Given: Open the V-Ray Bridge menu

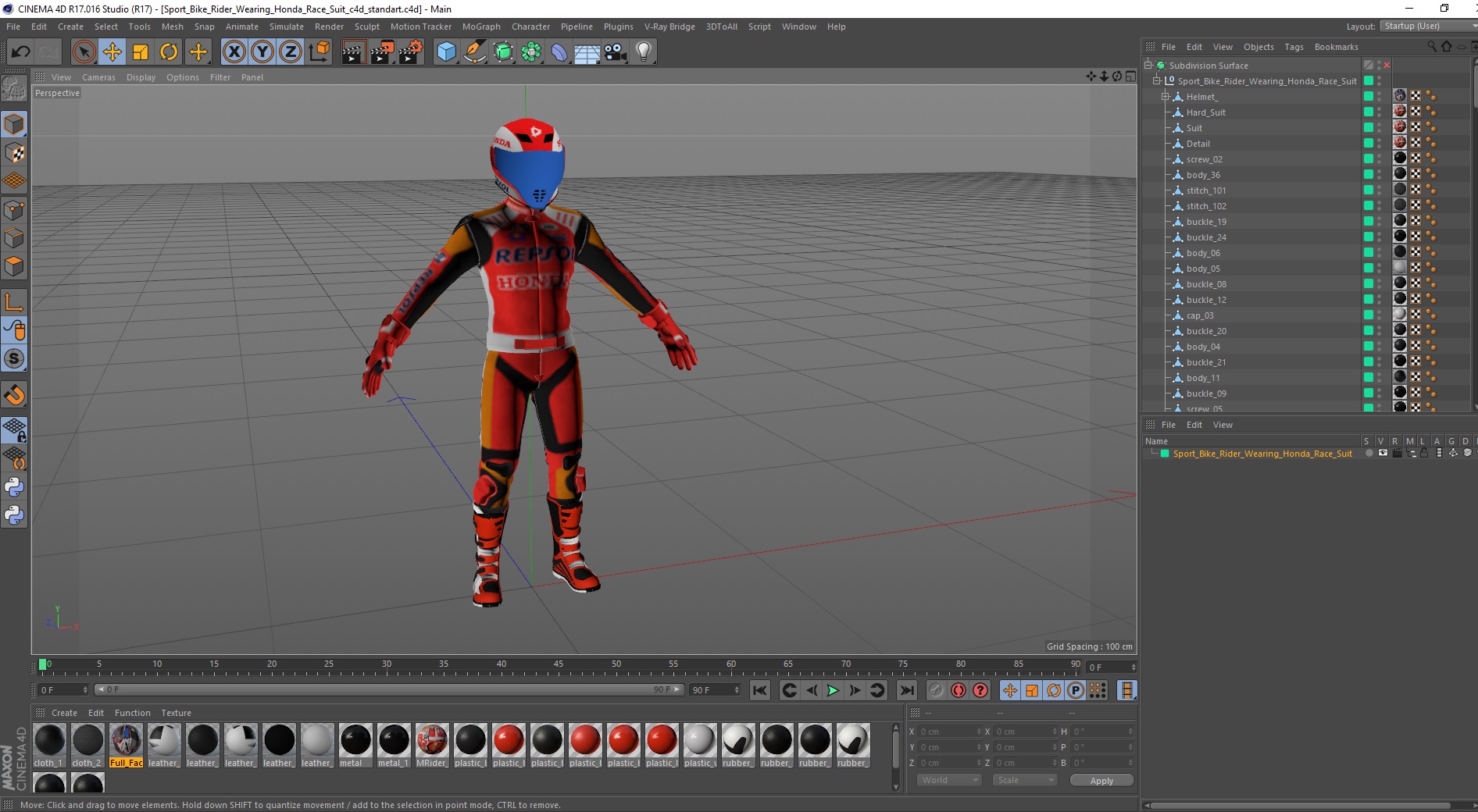Looking at the screenshot, I should click(669, 27).
